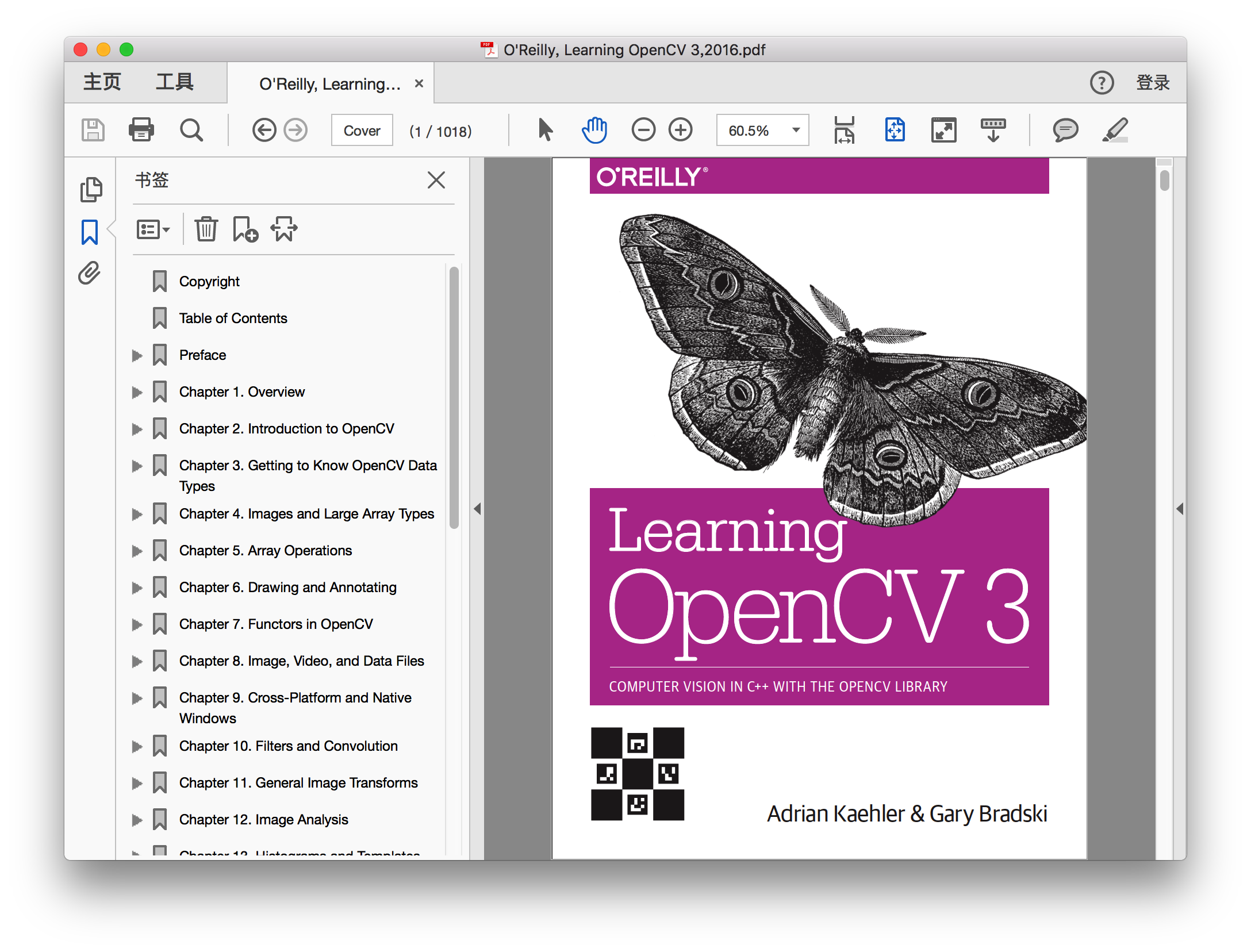Viewport: 1251px width, 952px height.
Task: Click the 登录 sign-in button
Action: click(x=1153, y=83)
